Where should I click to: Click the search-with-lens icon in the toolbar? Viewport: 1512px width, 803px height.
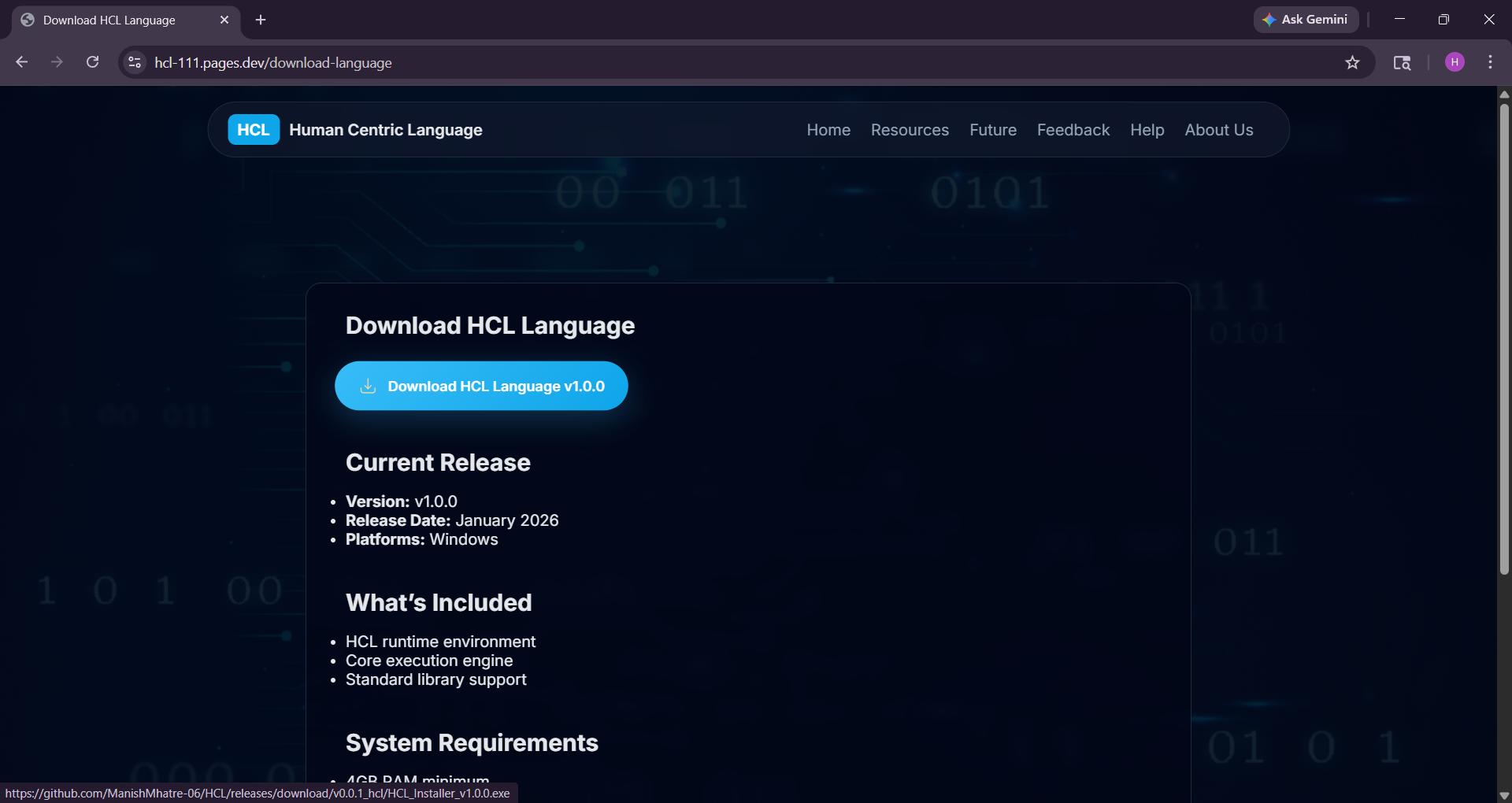click(1403, 62)
